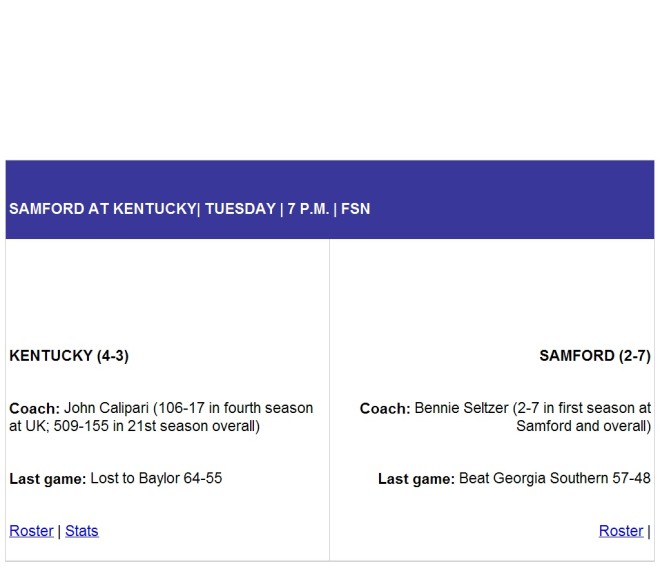Click the 7 P.M. time in banner
Image resolution: width=660 pixels, height=567 pixels.
[309, 209]
